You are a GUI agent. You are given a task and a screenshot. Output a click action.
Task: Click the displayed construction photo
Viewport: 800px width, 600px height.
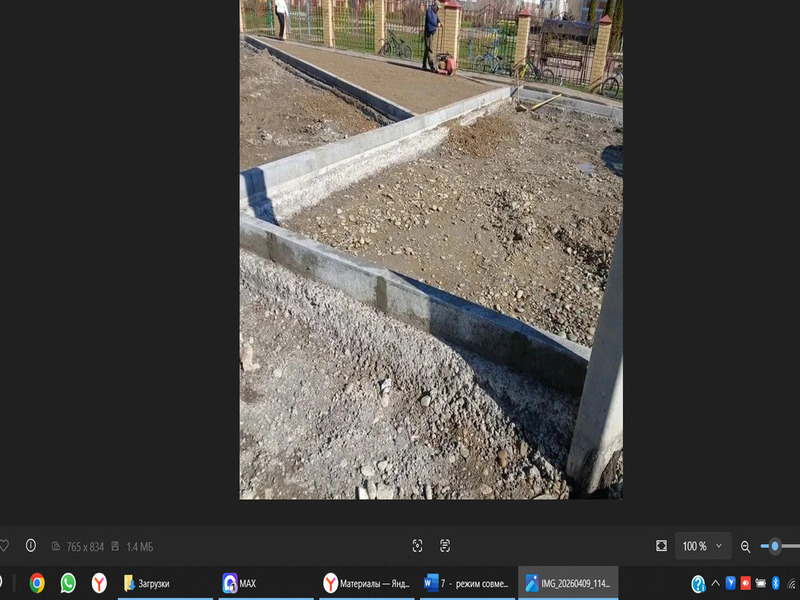(x=430, y=250)
